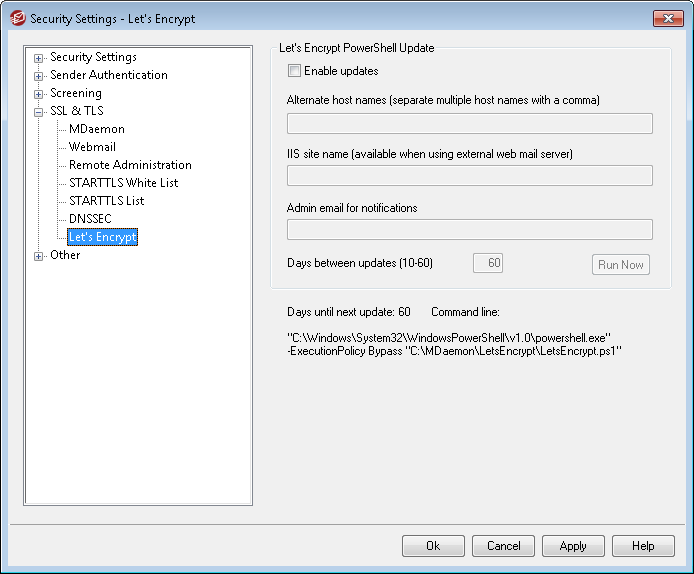Open the MDaemon SSL page

(96, 129)
